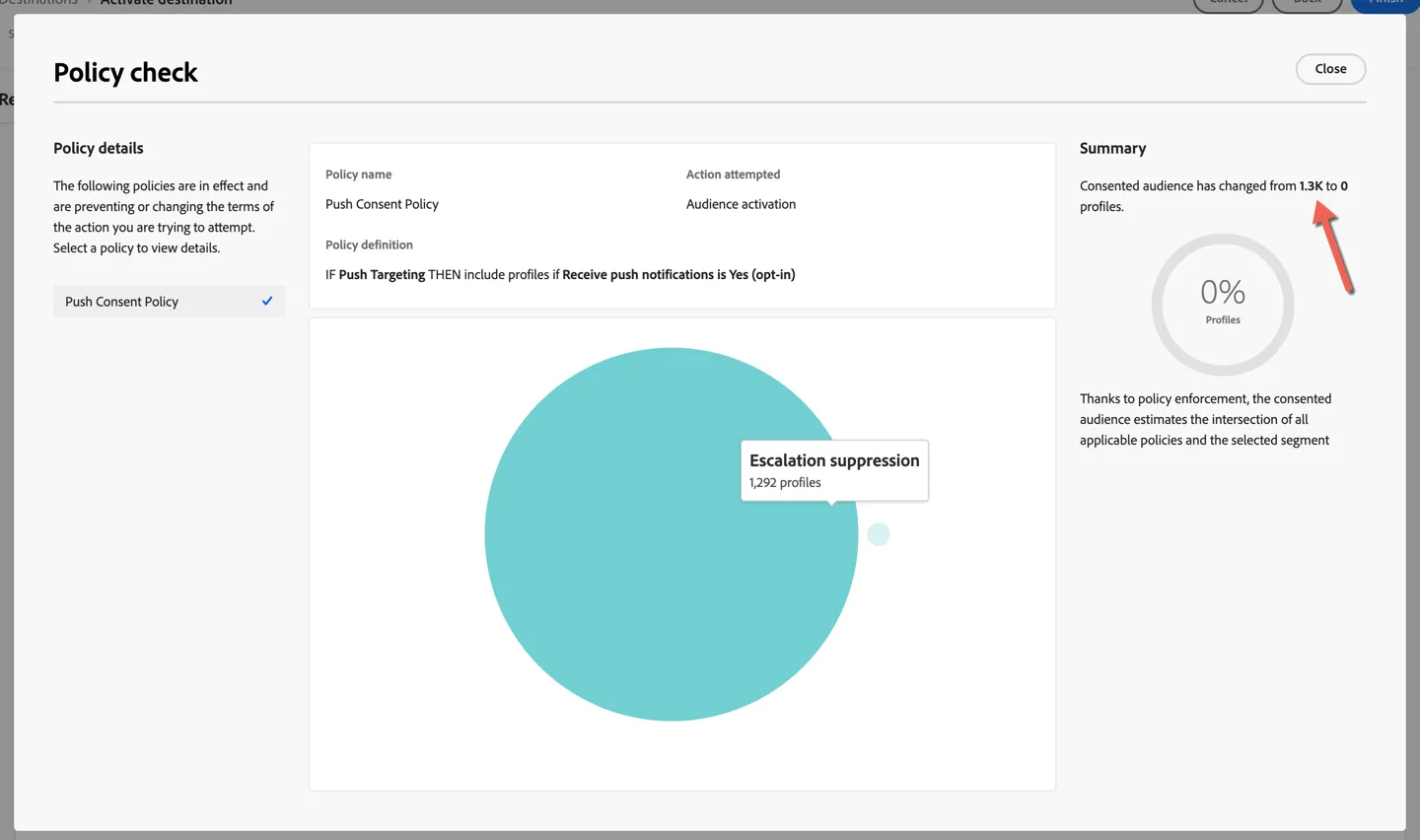Screen dimensions: 1420x840
Task: Click the "Consented audience has changed" summary sentence
Action: click(1214, 196)
